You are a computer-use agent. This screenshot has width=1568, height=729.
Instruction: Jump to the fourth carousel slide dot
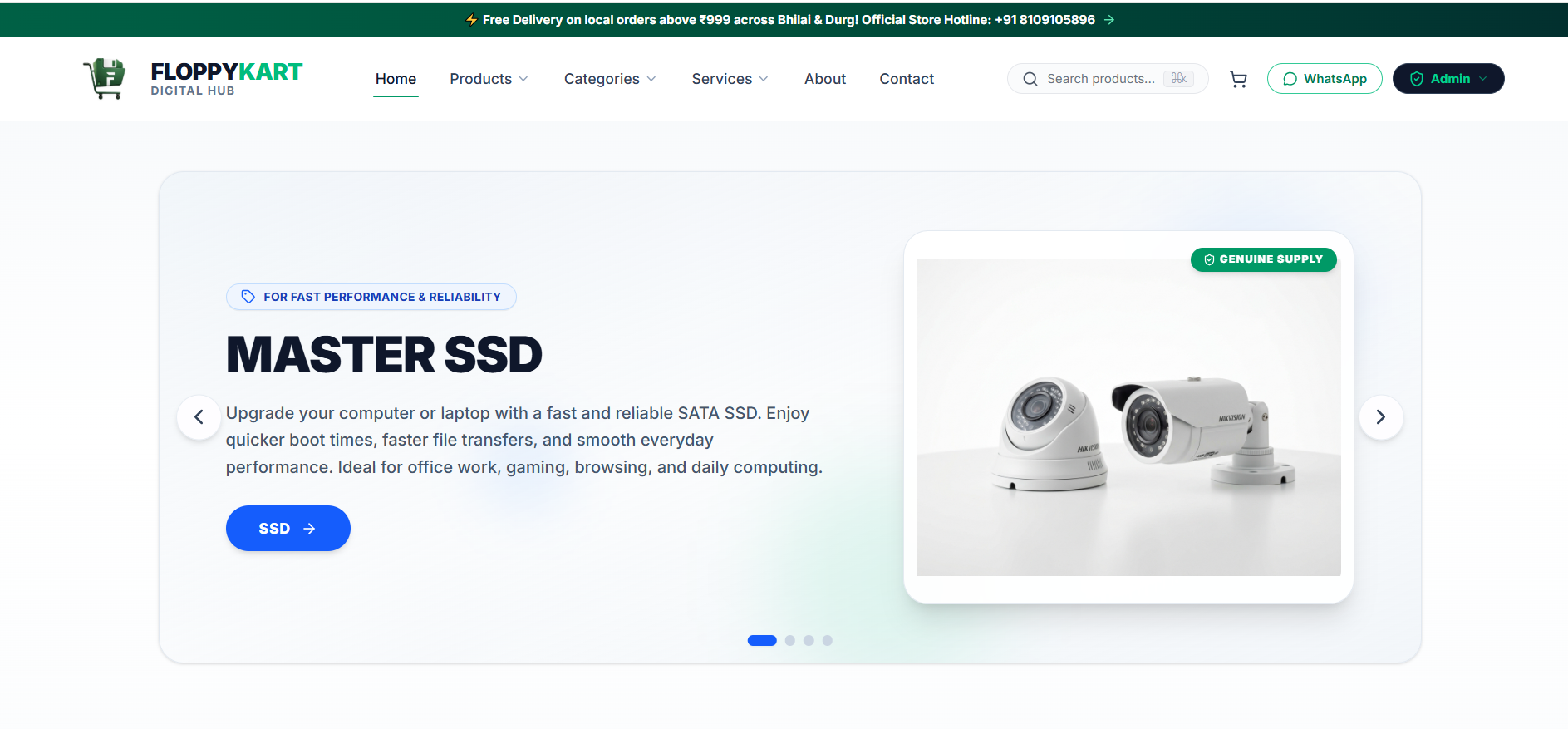click(828, 641)
